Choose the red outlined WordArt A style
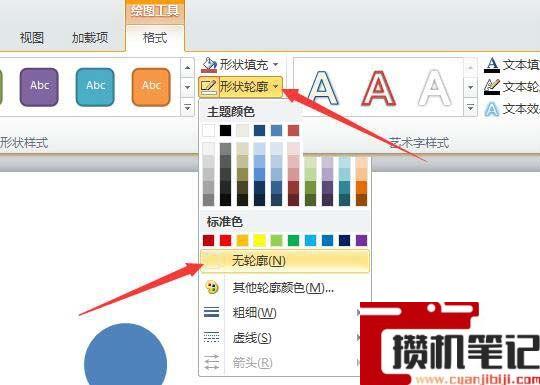The height and width of the screenshot is (385, 540). [x=378, y=88]
